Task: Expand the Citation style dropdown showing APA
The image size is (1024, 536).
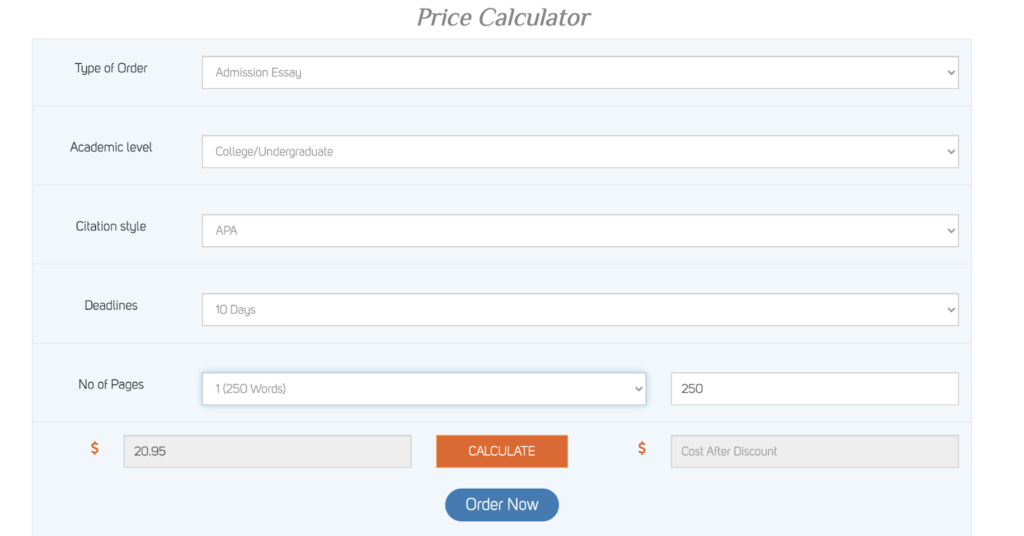Action: point(580,230)
